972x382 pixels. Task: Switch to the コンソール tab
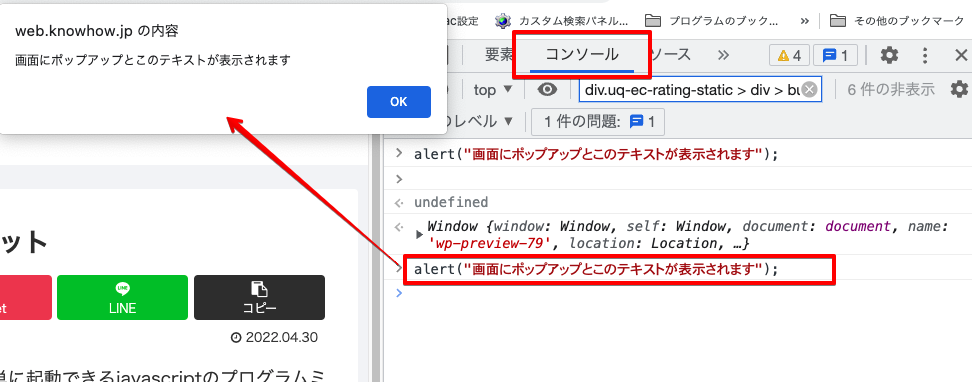coord(581,55)
